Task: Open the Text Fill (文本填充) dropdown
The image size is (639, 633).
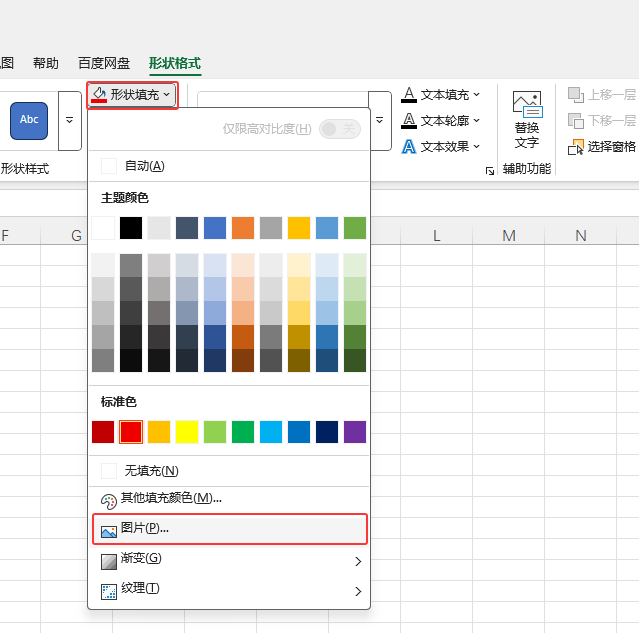Action: [x=440, y=95]
